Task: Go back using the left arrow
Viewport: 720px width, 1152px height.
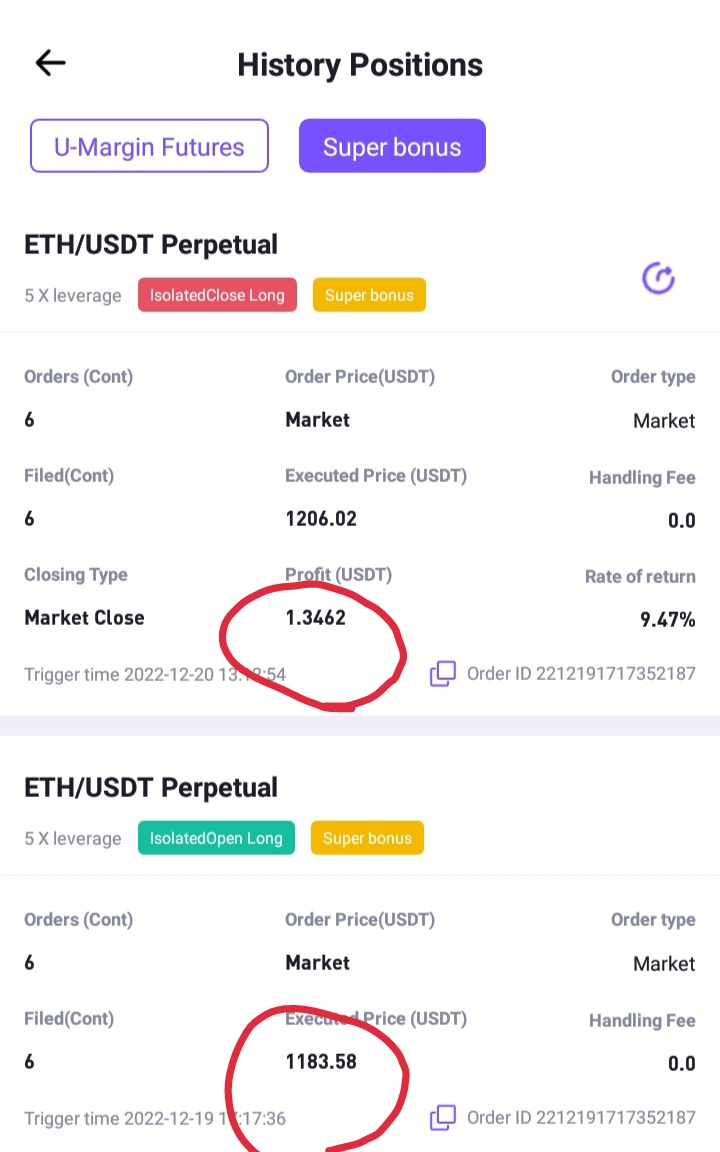Action: click(x=51, y=63)
